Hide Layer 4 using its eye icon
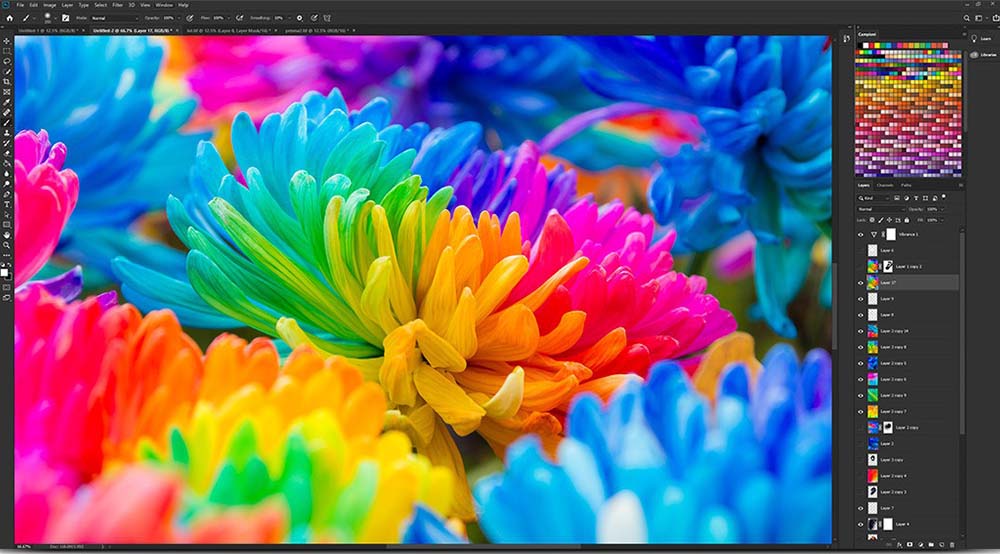 [x=860, y=524]
